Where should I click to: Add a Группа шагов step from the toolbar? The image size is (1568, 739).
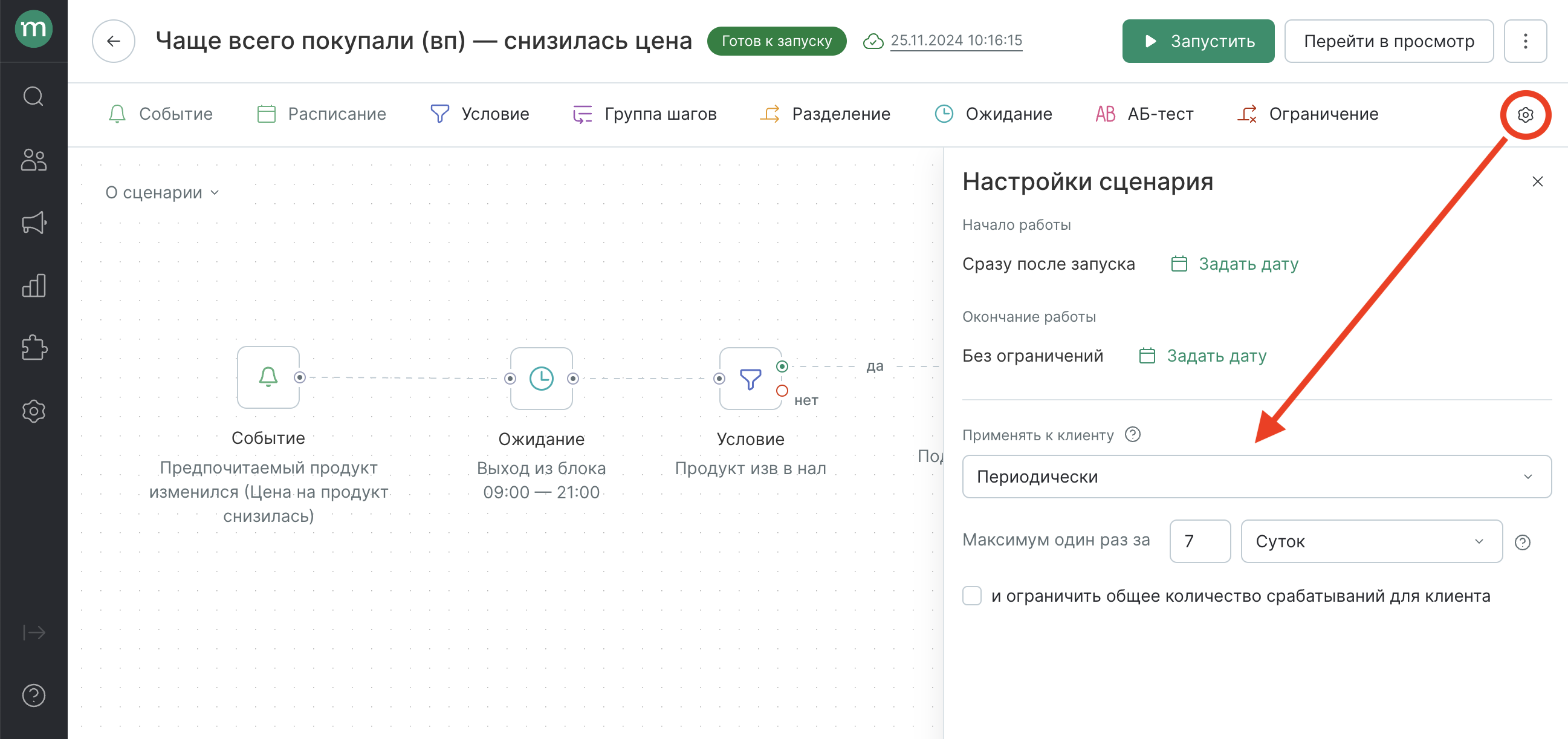644,114
